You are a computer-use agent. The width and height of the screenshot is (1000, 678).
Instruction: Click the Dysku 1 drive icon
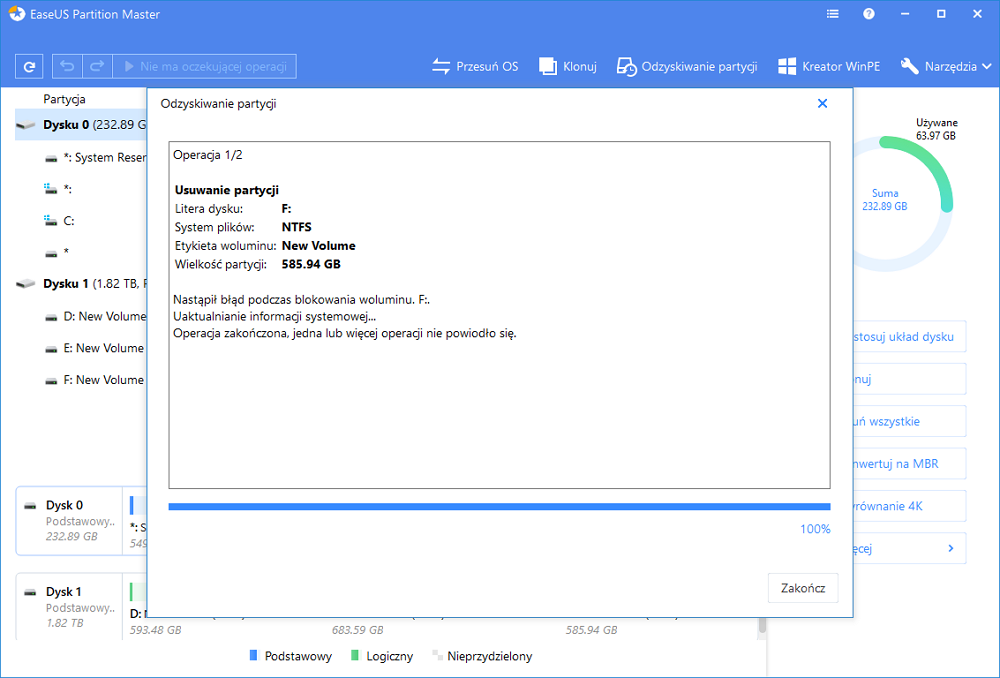(x=26, y=284)
